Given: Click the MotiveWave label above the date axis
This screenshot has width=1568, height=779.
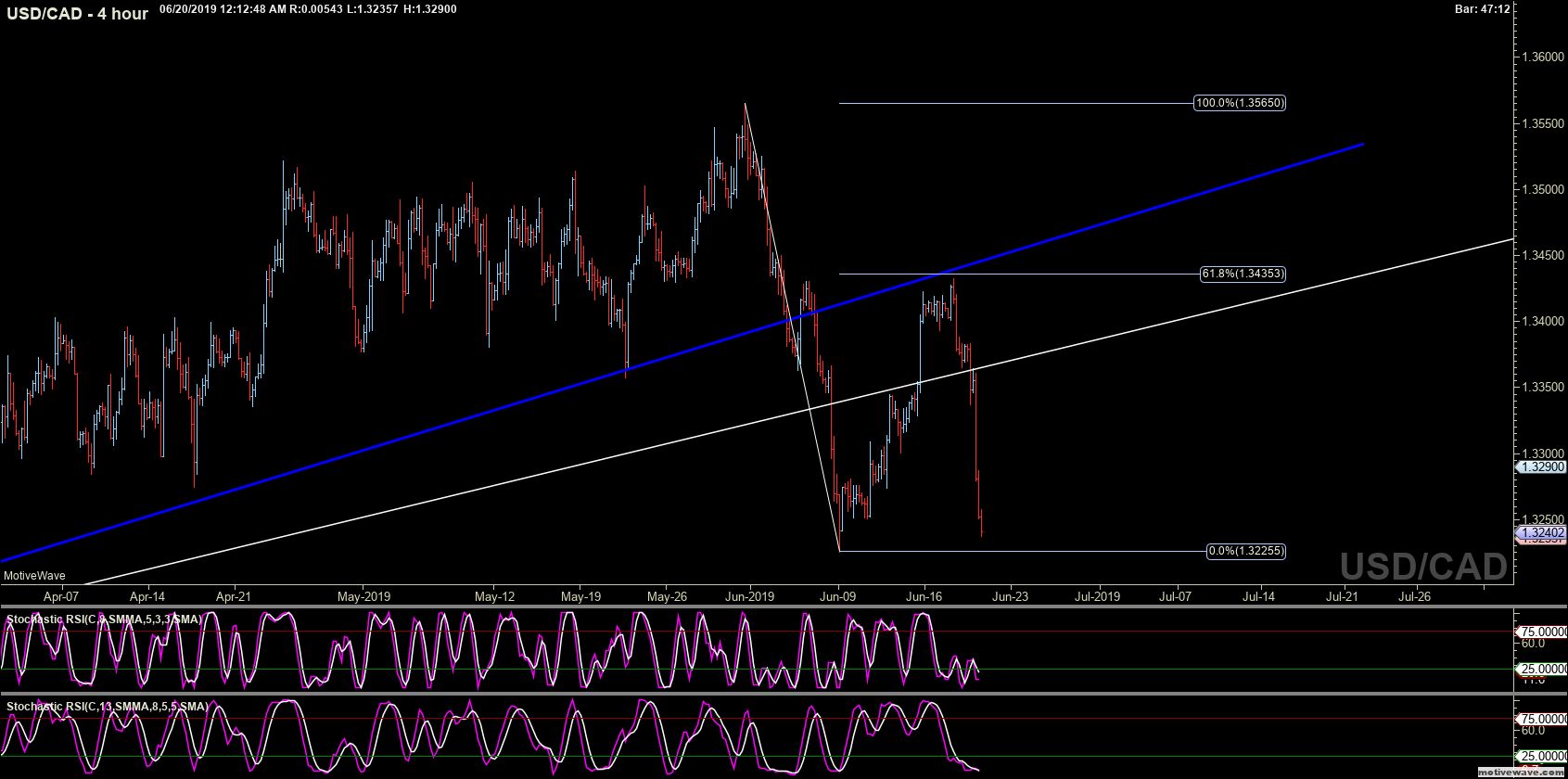Looking at the screenshot, I should point(34,576).
